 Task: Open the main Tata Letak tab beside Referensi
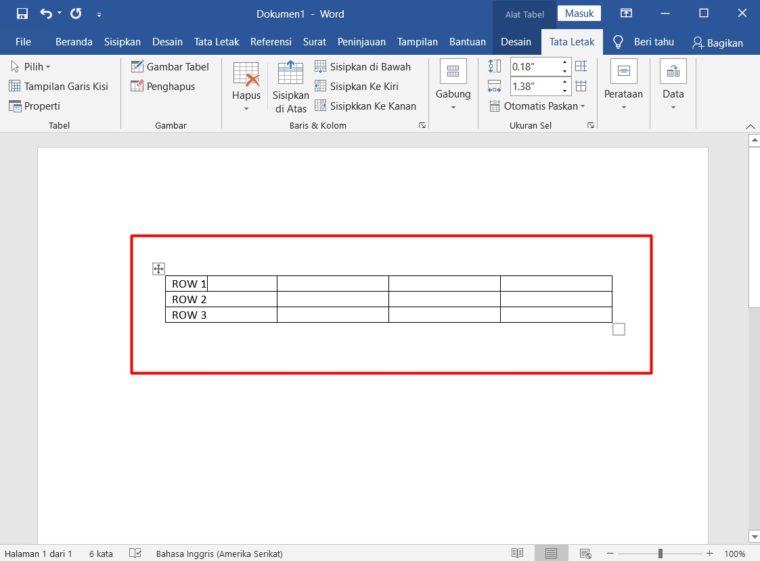[216, 42]
